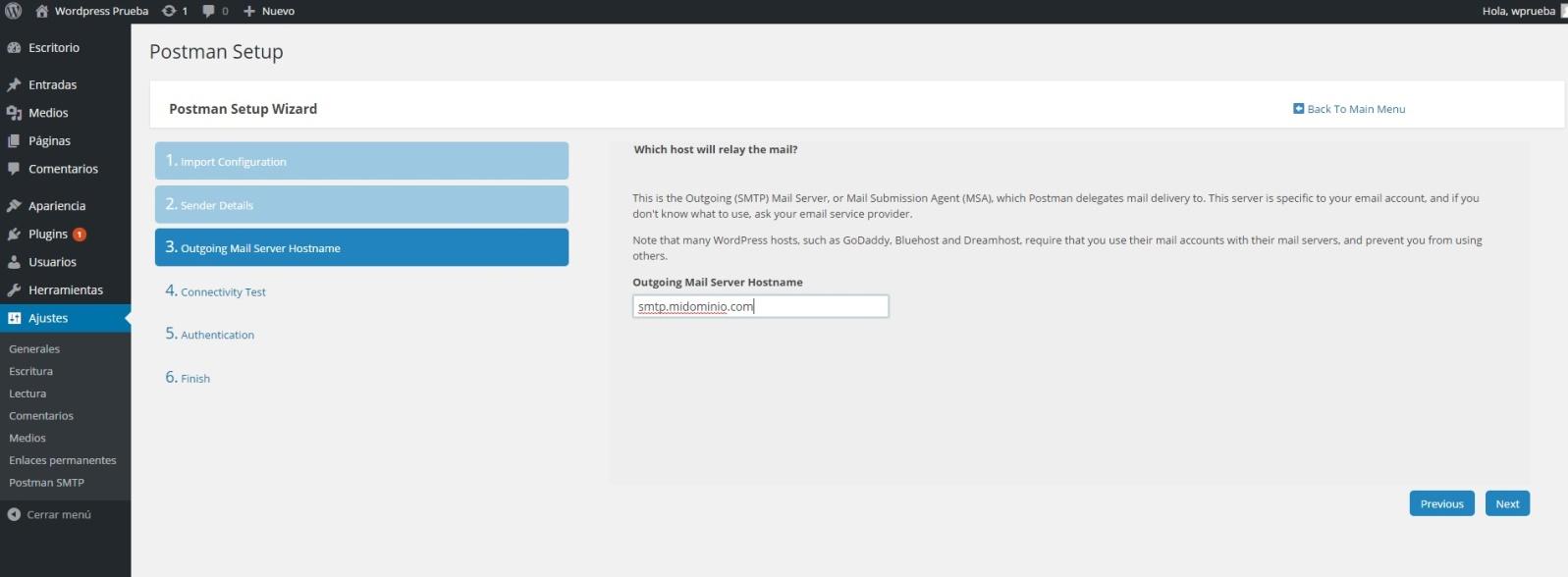Click the Comentarios speech bubble icon in sidebar

pyautogui.click(x=14, y=169)
